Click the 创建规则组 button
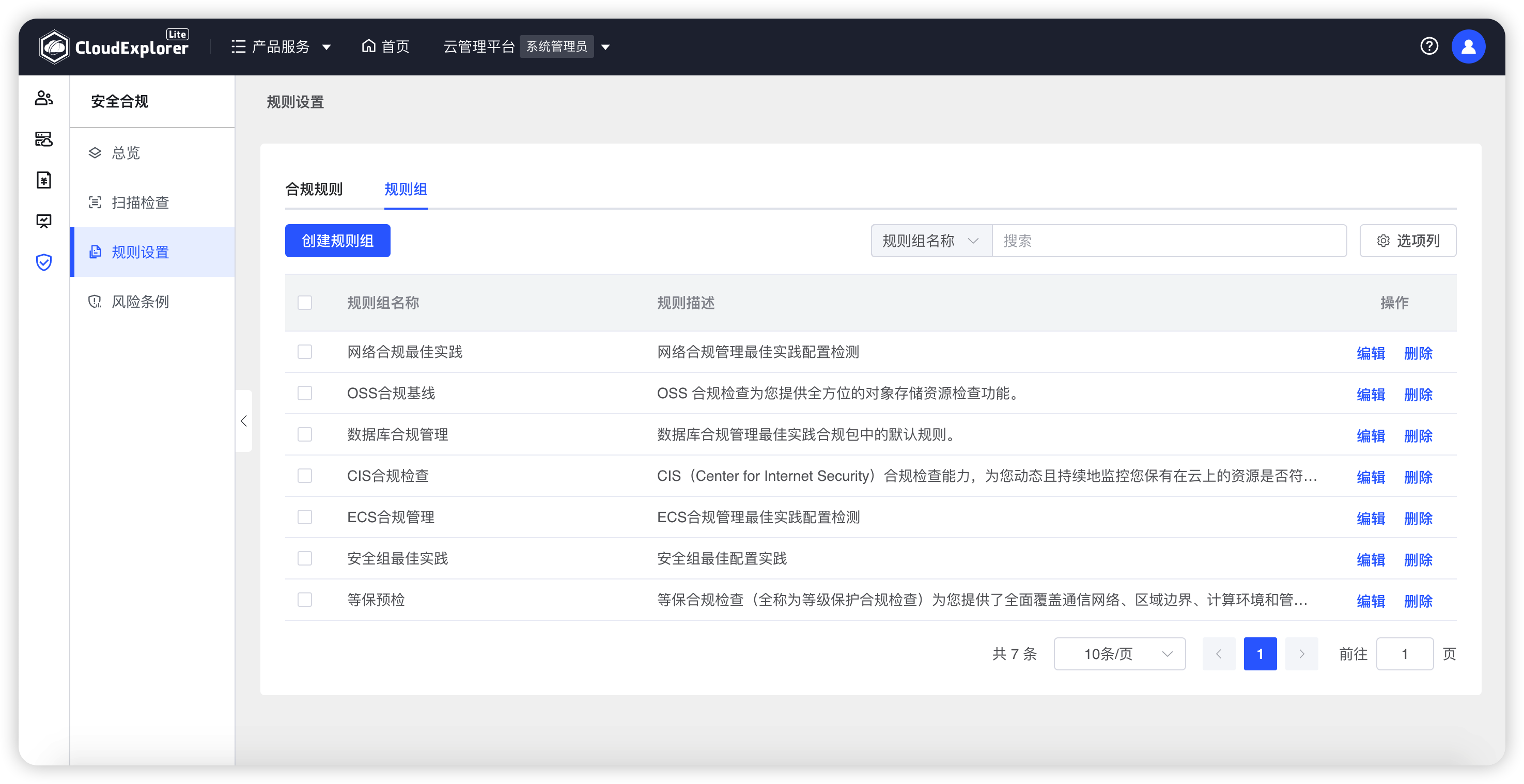Image resolution: width=1524 pixels, height=784 pixels. click(x=337, y=241)
